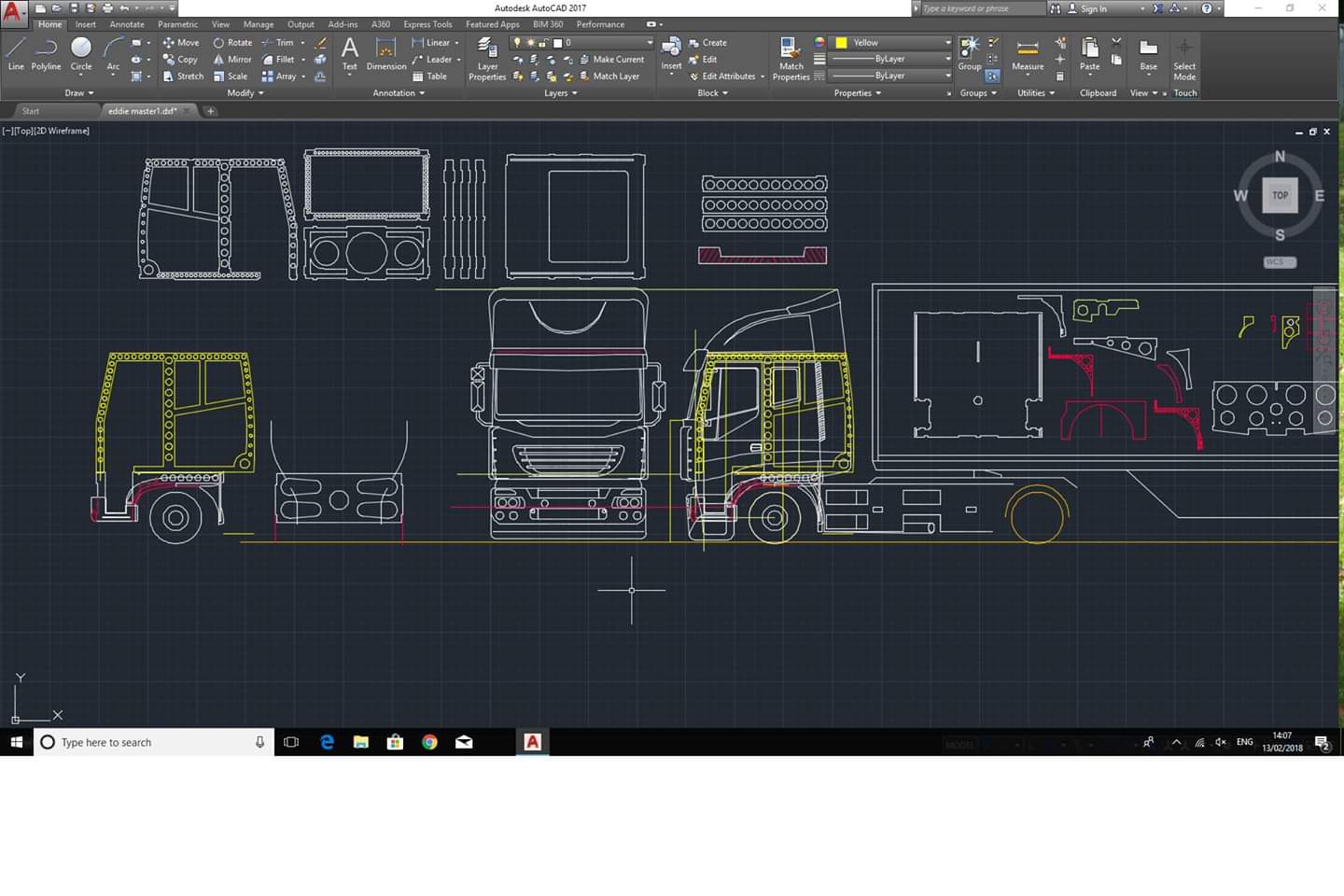Click the Trim tool
Screen dimensions: 1344x896
pos(278,42)
